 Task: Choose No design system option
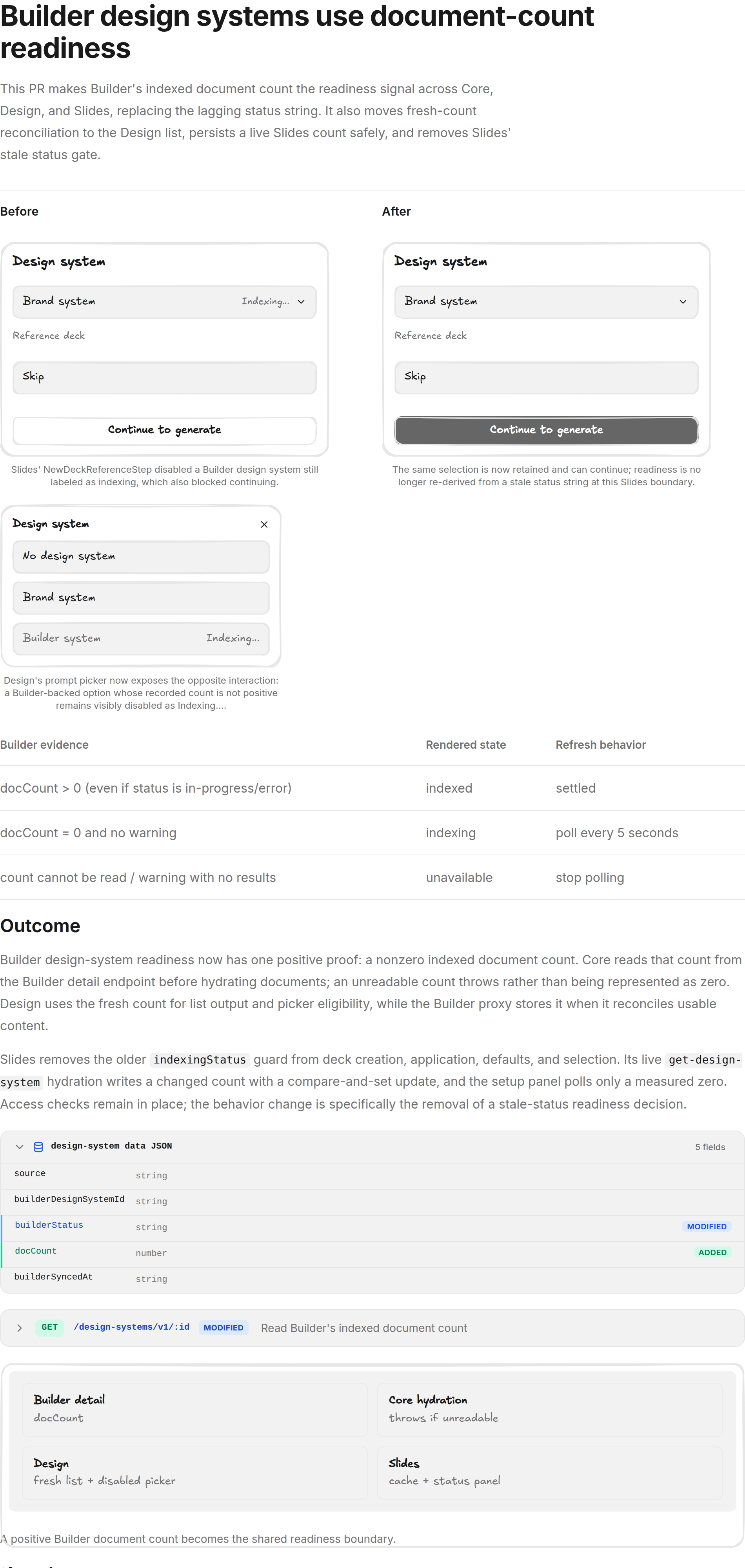coord(141,557)
